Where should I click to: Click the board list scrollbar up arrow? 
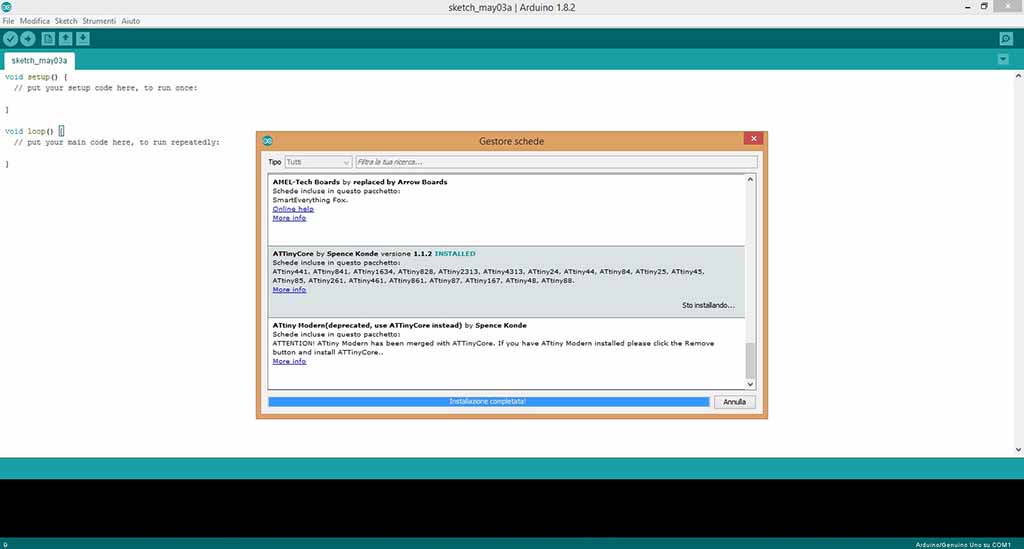(750, 180)
